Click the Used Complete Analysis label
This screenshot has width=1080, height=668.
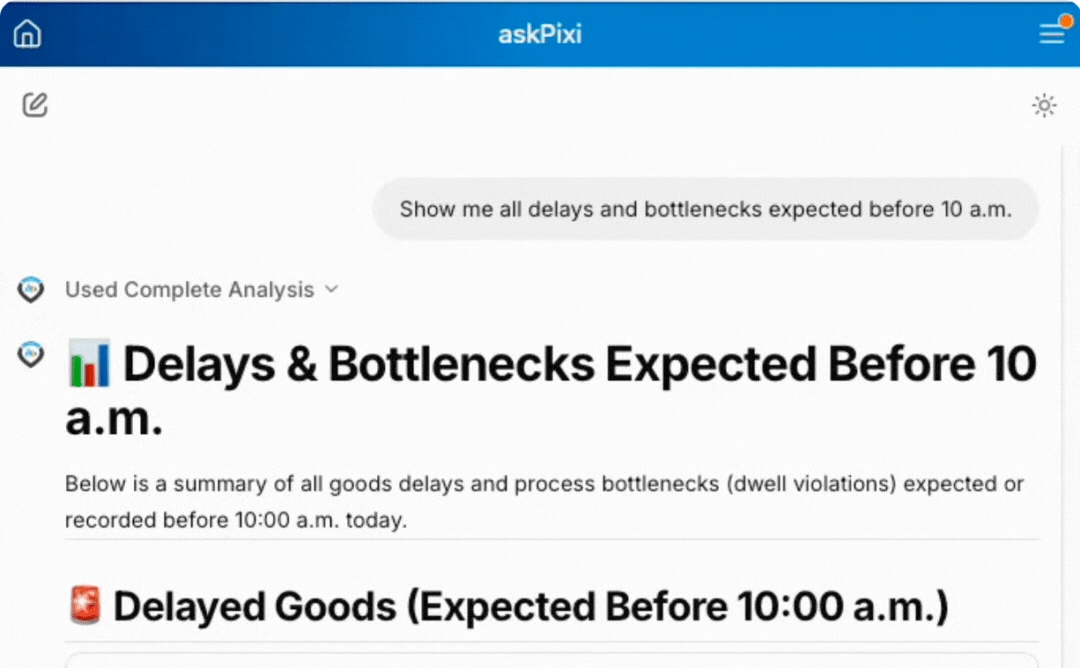189,290
